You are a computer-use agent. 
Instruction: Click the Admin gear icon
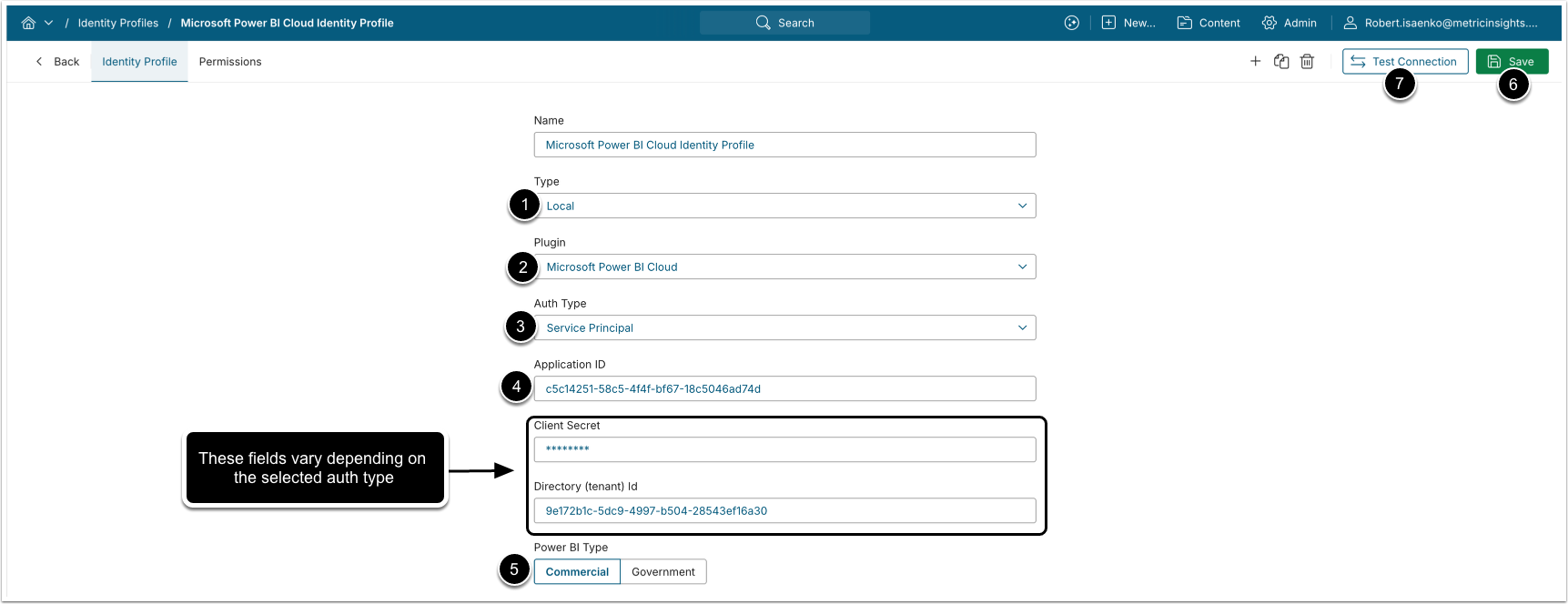click(1269, 23)
